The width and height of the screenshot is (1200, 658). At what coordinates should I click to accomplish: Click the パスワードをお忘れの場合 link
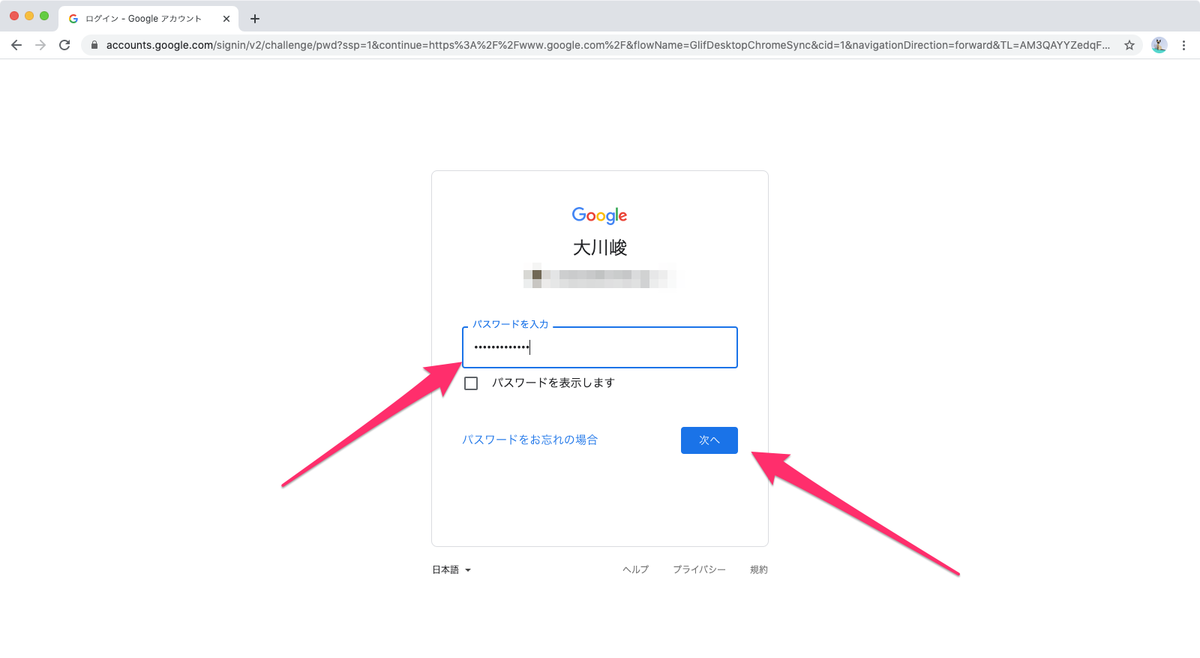coord(530,440)
